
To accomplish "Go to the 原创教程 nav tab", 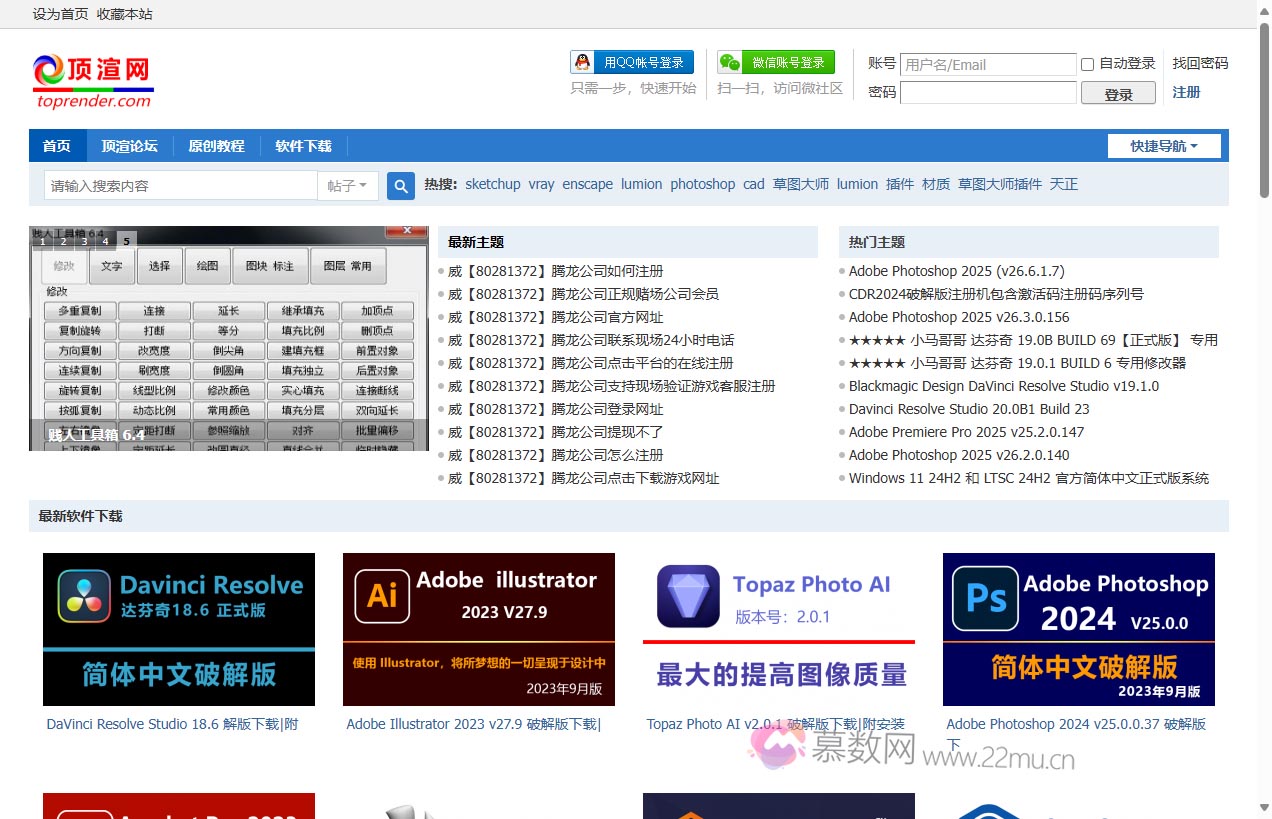I will 216,146.
